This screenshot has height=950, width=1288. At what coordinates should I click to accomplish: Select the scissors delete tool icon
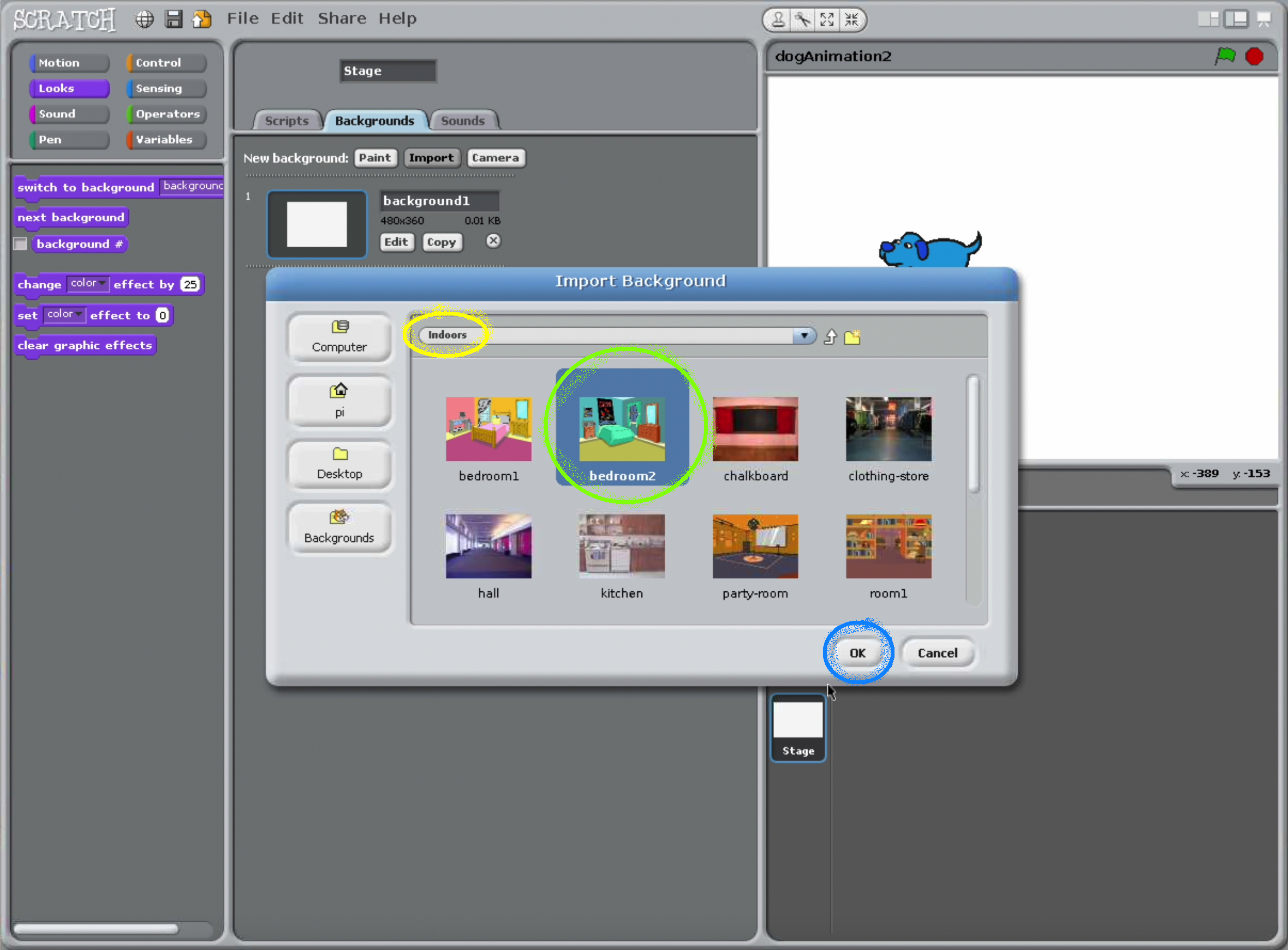tap(802, 20)
